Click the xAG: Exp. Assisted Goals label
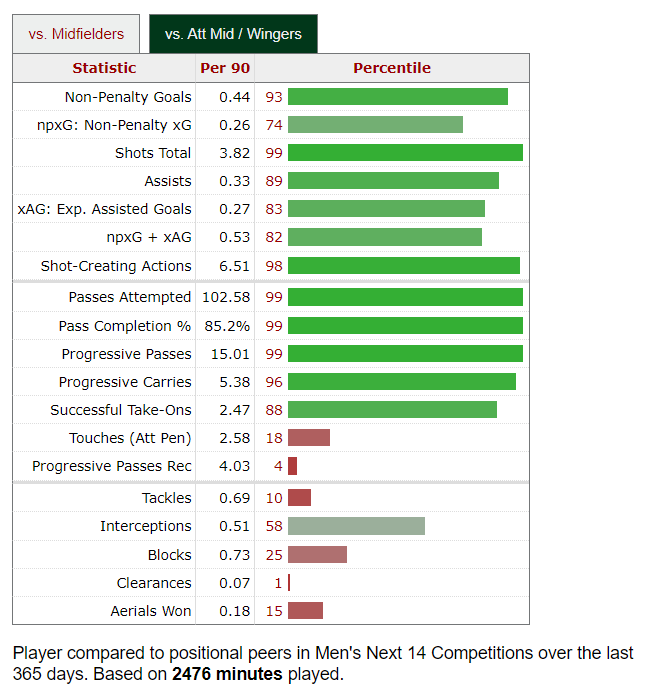Viewport: 647px width, 686px height. click(x=105, y=209)
